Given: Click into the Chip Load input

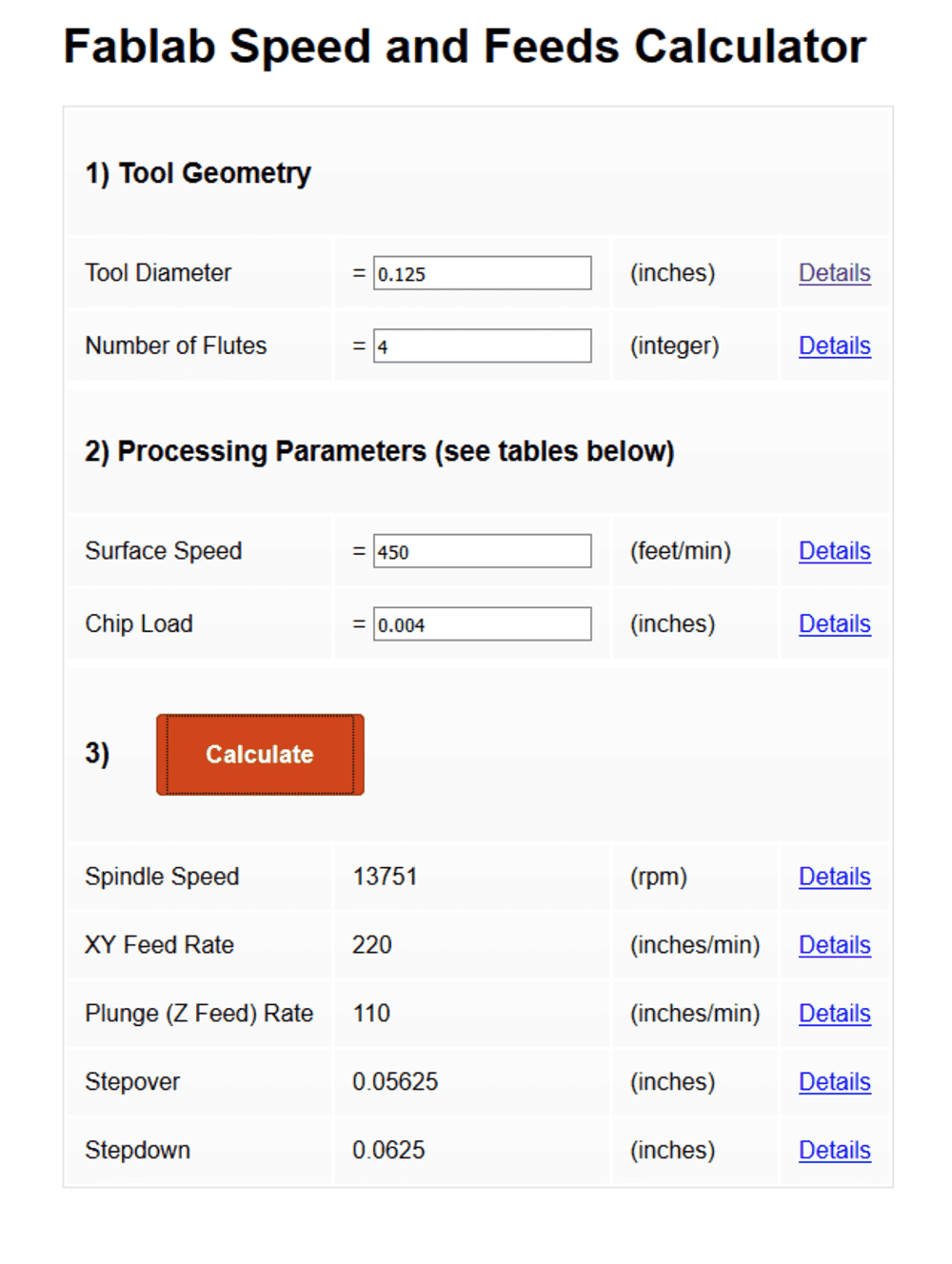Looking at the screenshot, I should click(482, 624).
